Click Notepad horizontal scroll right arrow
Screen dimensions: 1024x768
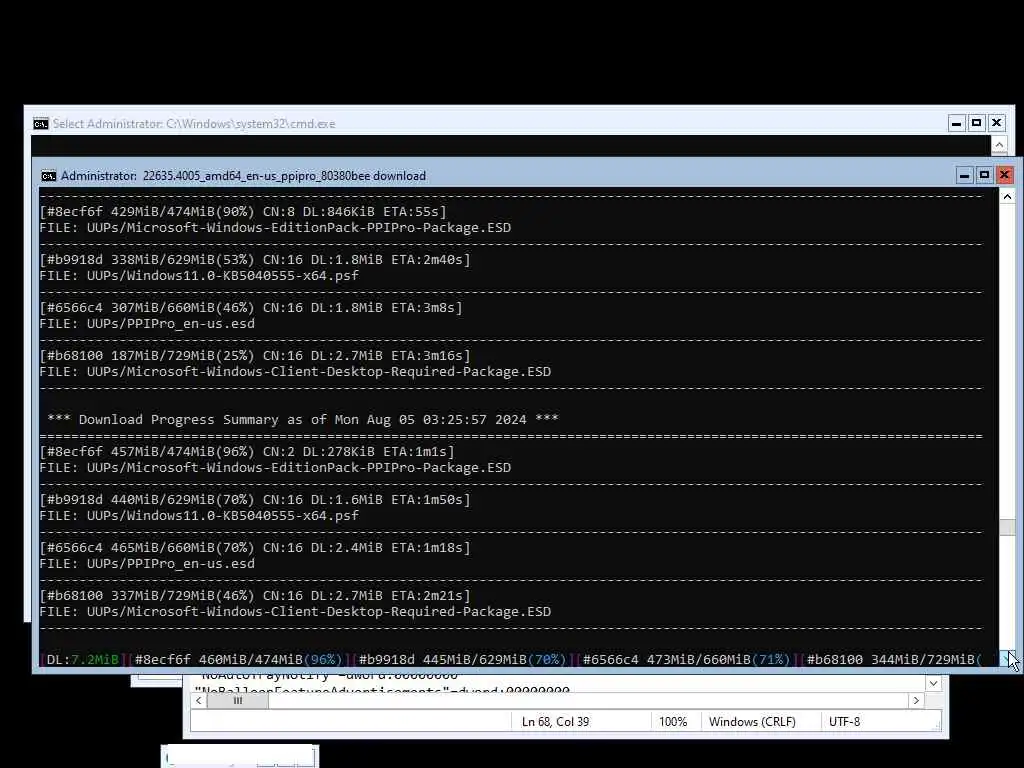click(916, 700)
